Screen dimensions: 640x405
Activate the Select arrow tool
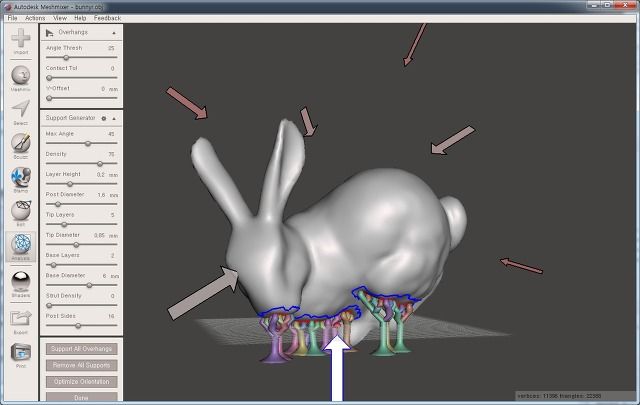pos(20,109)
